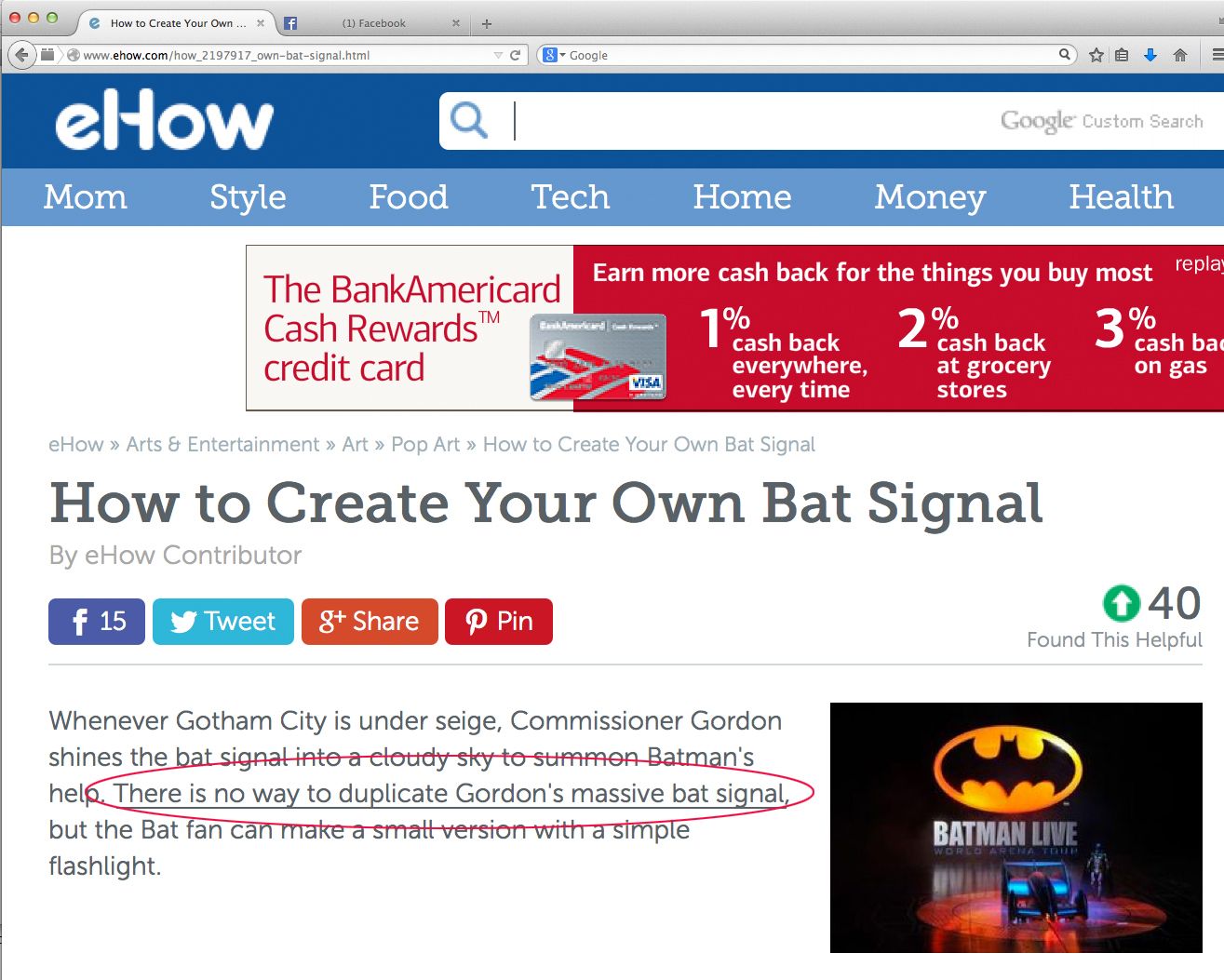Click the search magnifier in browser search box
Viewport: 1224px width, 980px height.
pos(1064,55)
